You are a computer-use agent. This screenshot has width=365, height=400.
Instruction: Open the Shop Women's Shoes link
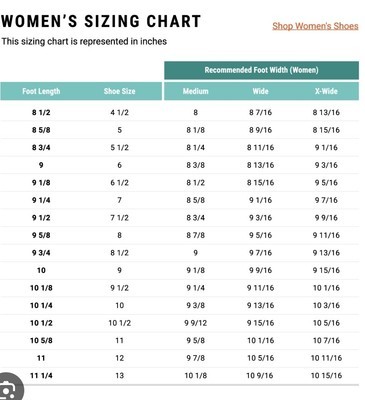315,26
